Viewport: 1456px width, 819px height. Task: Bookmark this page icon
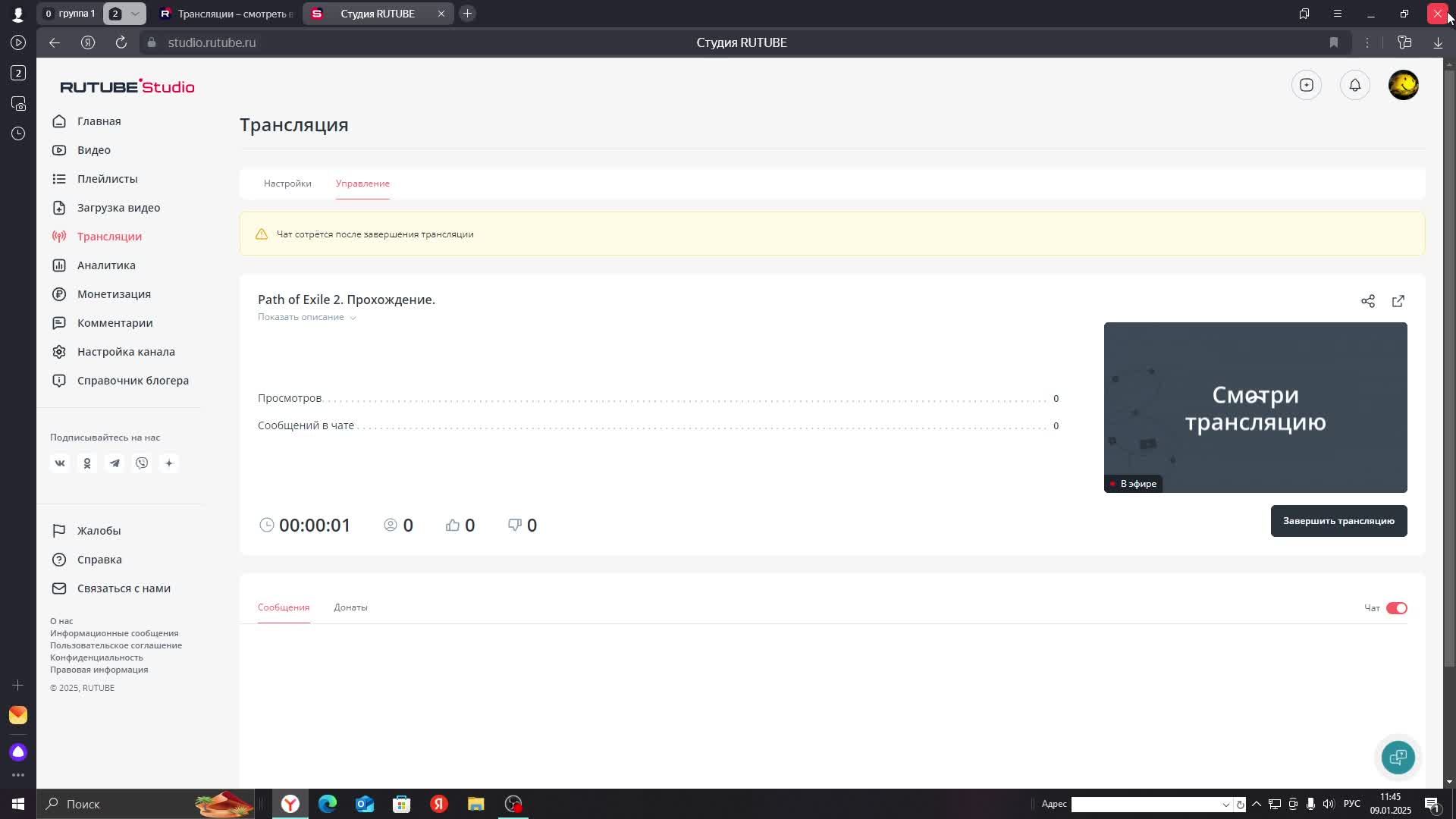pyautogui.click(x=1334, y=42)
